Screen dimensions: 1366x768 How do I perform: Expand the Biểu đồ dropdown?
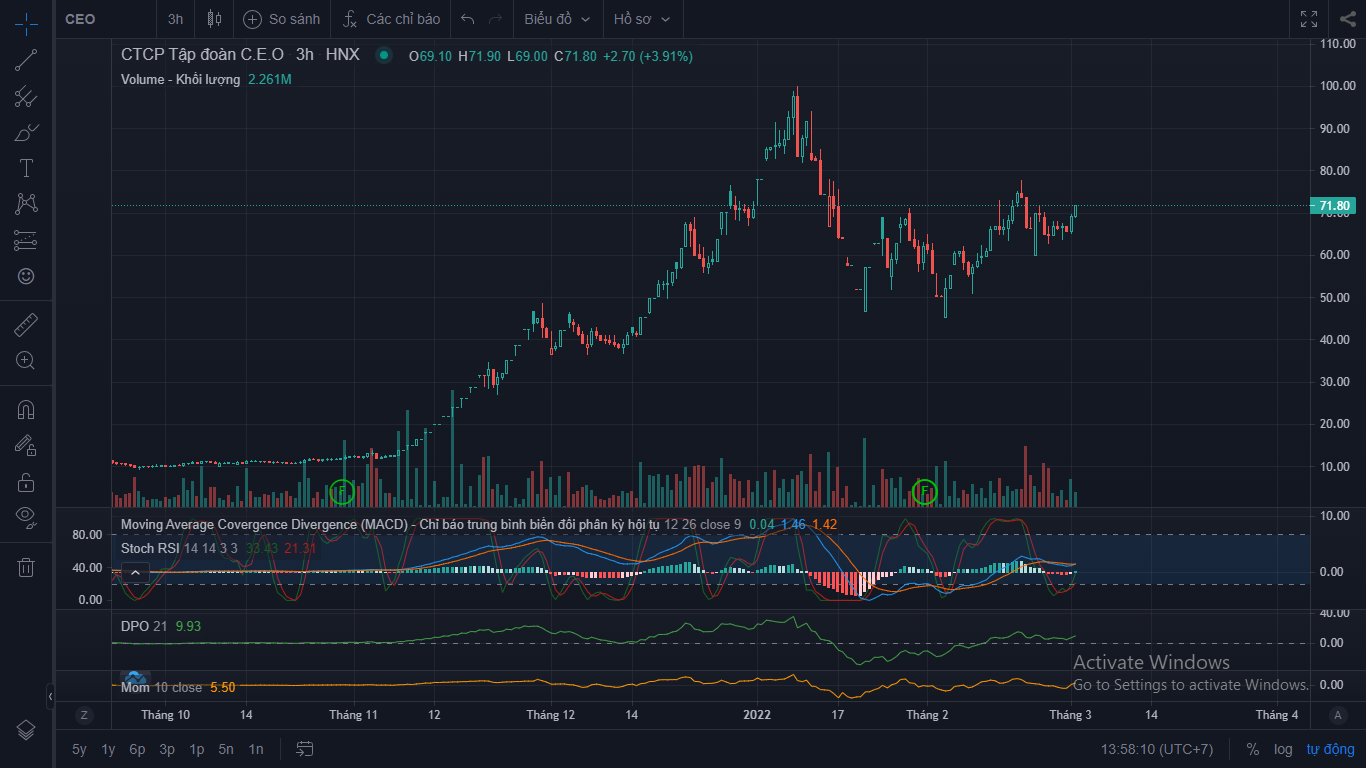(557, 19)
